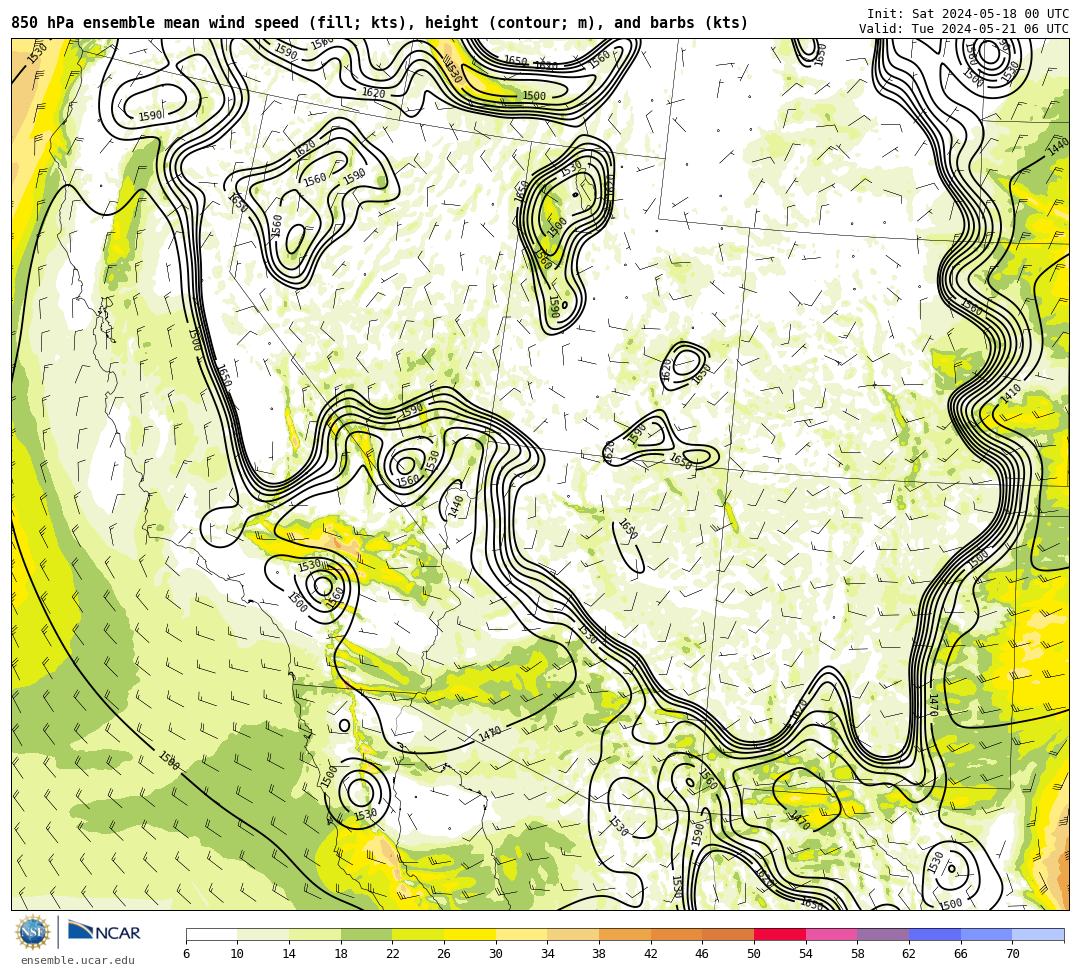Click the colorbar tick label 22
The image size is (1080, 973).
point(393,954)
